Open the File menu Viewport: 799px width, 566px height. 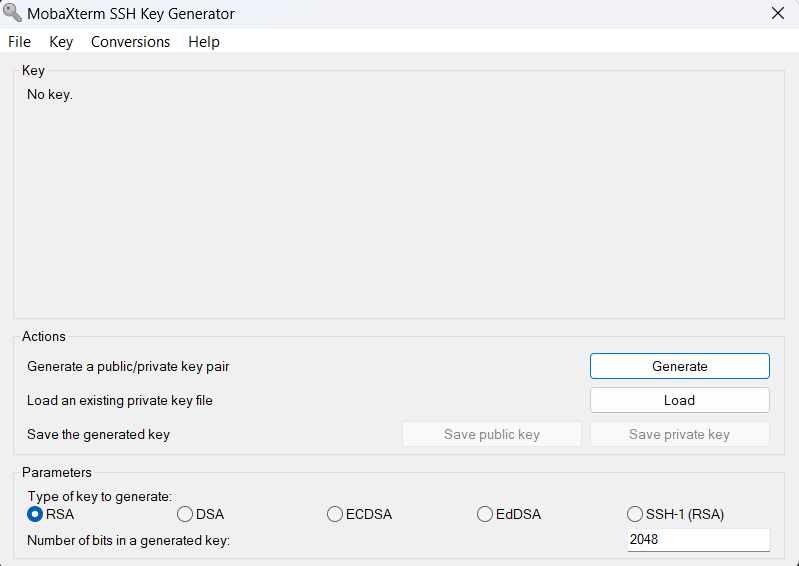coord(19,42)
